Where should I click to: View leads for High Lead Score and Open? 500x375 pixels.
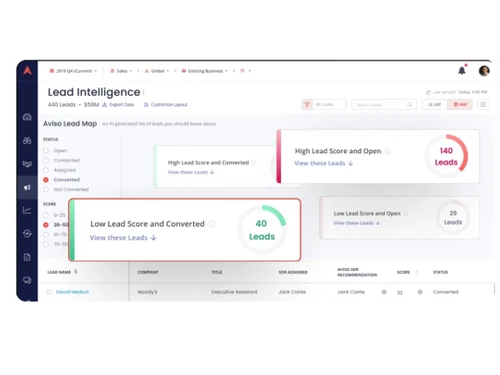324,163
